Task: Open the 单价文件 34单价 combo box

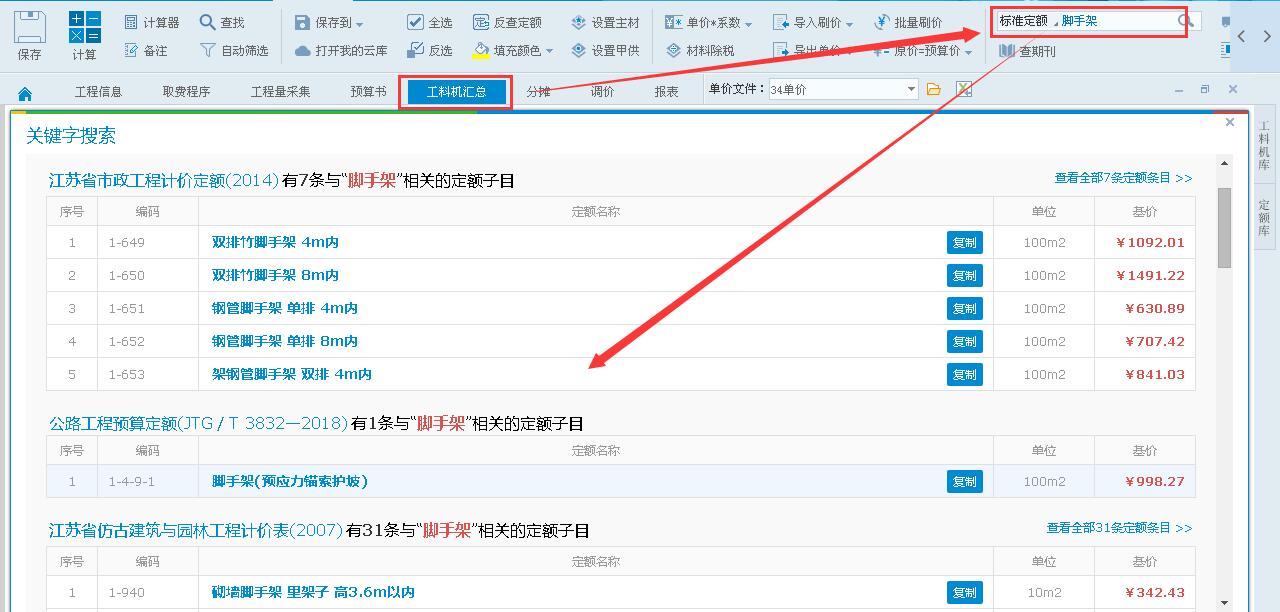Action: click(843, 90)
